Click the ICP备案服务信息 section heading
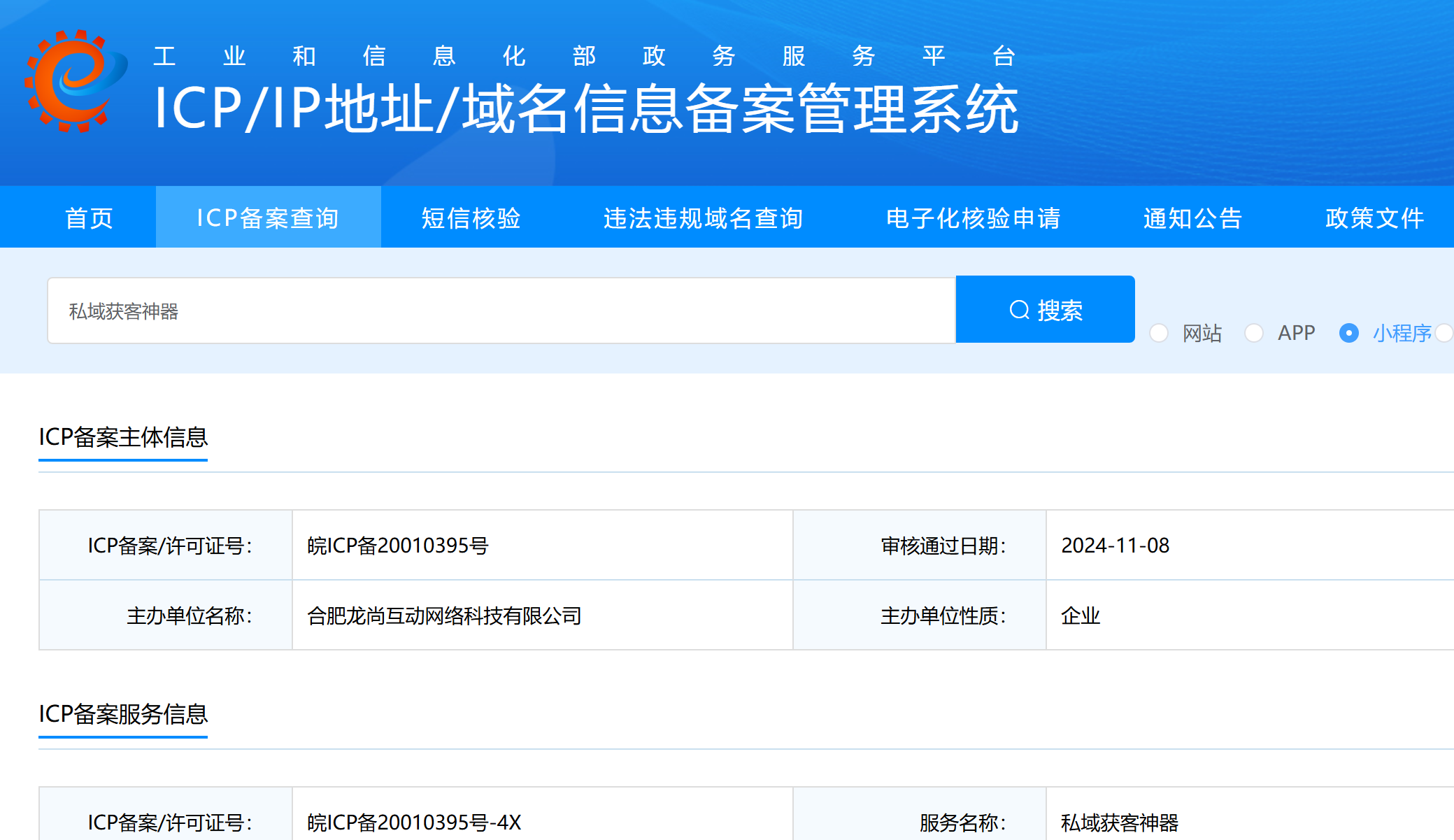Screen dimensions: 1454x840 coord(123,714)
